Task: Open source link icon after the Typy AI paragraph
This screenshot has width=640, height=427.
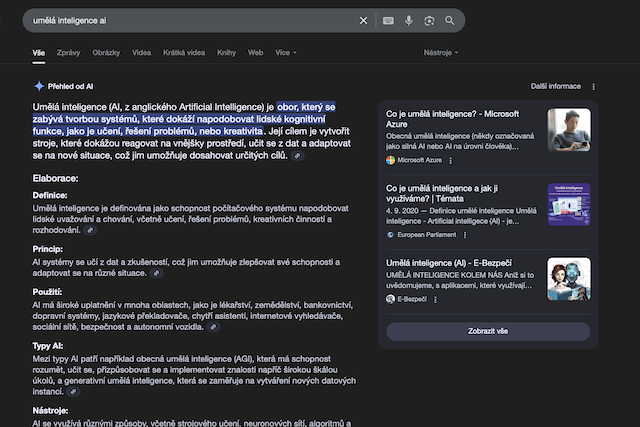Action: (x=73, y=392)
